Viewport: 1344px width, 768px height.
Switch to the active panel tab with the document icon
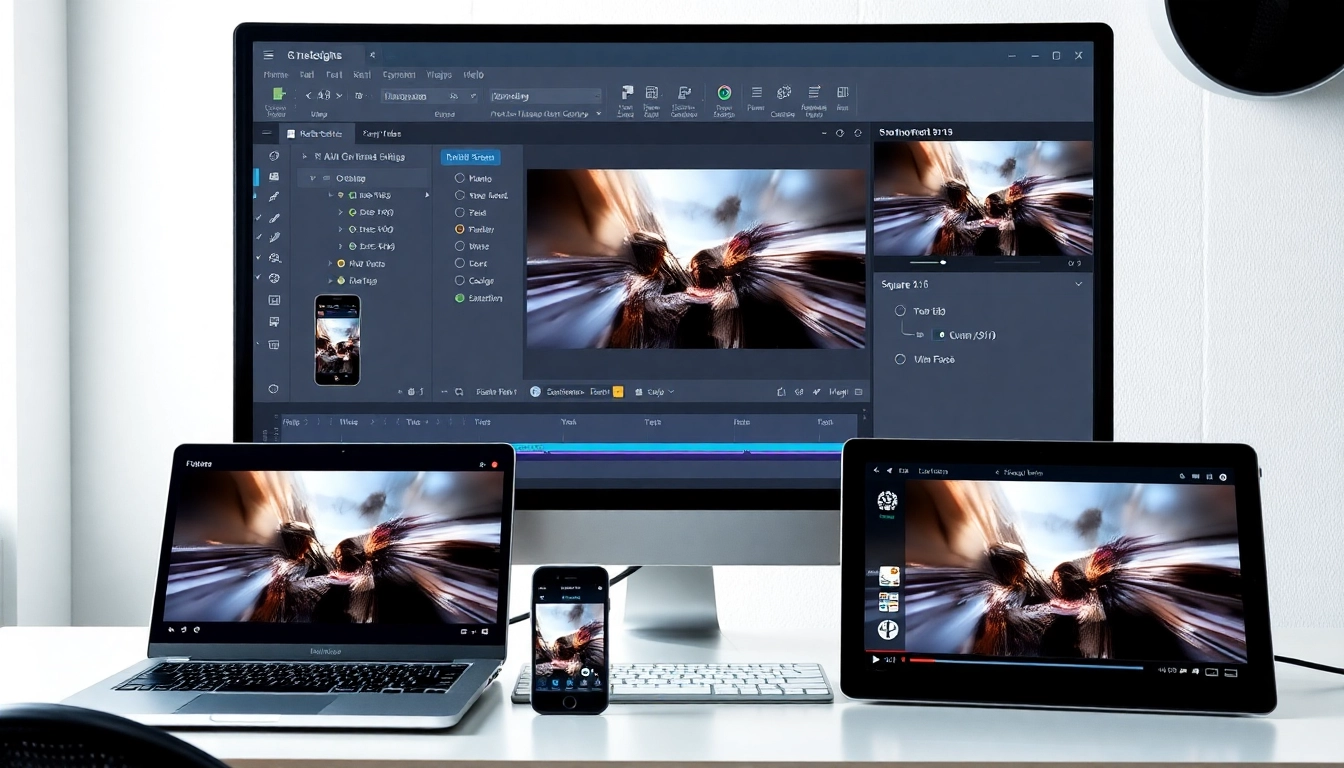[315, 133]
